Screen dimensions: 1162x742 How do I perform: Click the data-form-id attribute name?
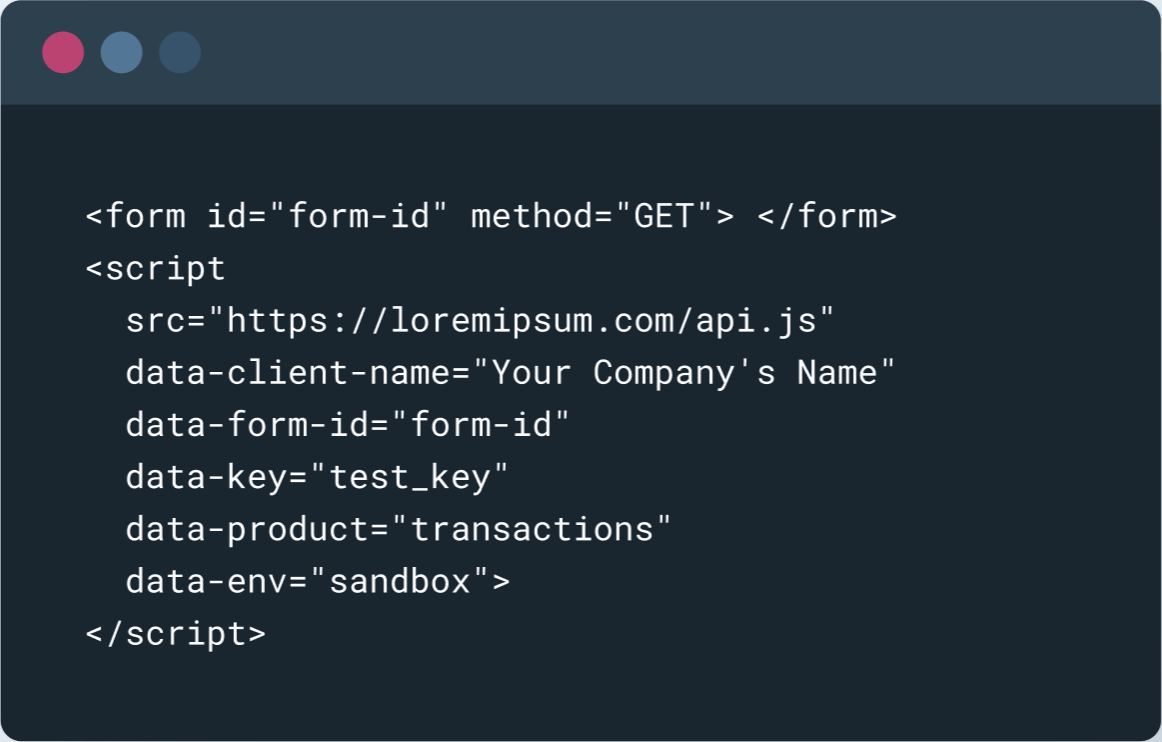pyautogui.click(x=246, y=425)
